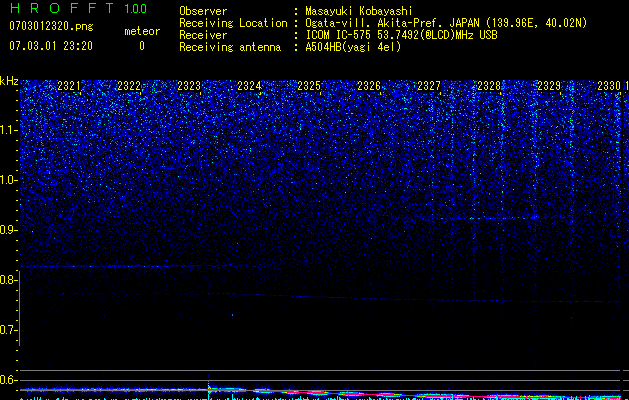This screenshot has width=629, height=400.
Task: Select observer name Masayuki Kobayashi
Action: tap(359, 11)
